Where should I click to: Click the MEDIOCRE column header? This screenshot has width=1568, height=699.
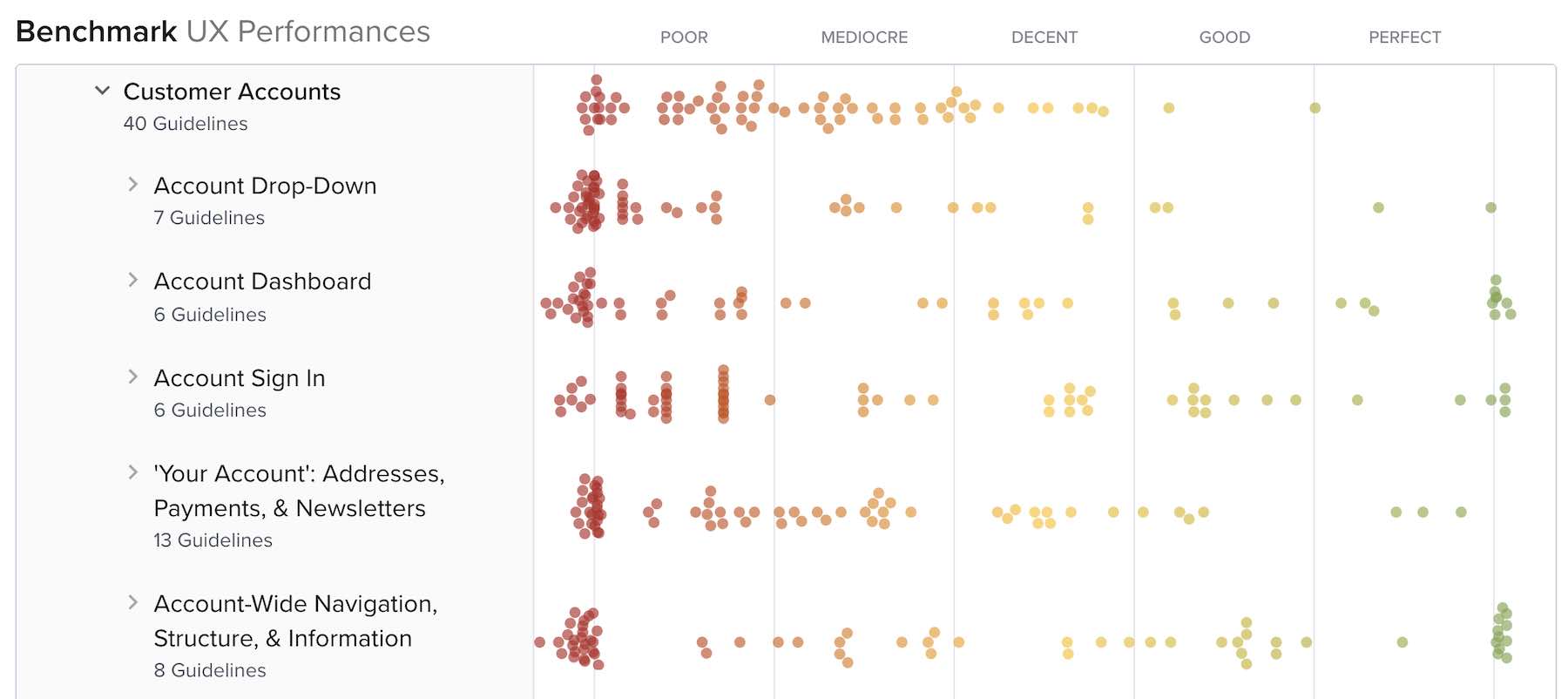[x=864, y=37]
